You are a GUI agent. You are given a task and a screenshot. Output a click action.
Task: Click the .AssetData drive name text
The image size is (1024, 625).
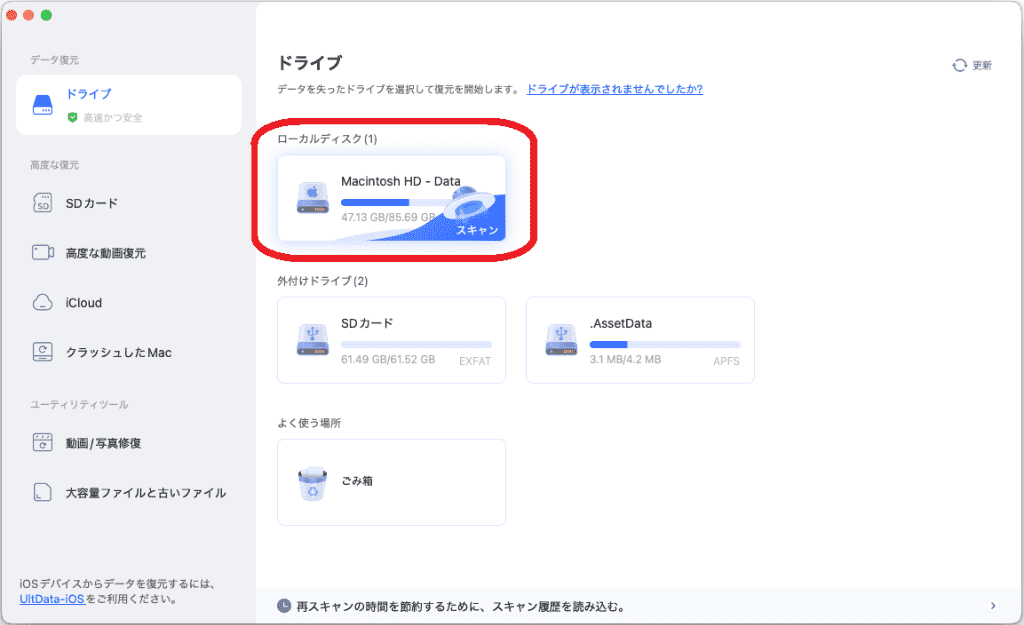(x=620, y=323)
